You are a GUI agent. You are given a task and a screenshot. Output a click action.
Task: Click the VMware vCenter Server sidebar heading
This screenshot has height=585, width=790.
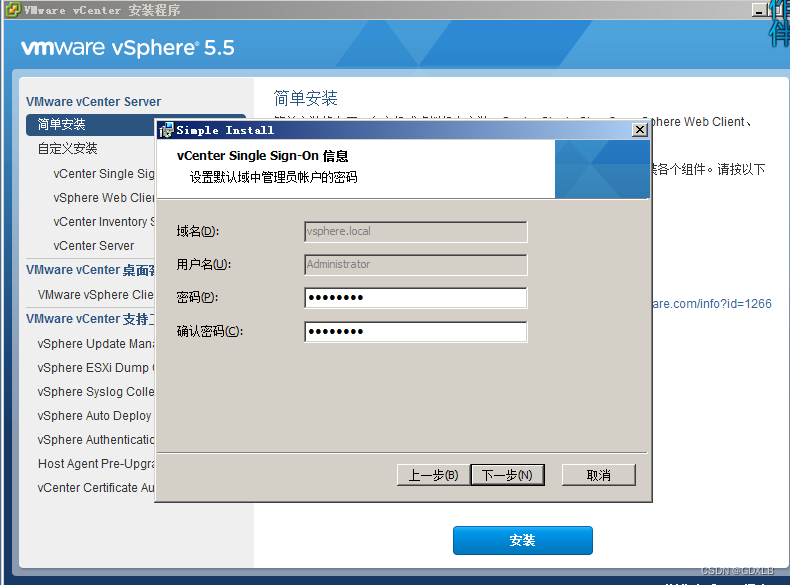[94, 102]
